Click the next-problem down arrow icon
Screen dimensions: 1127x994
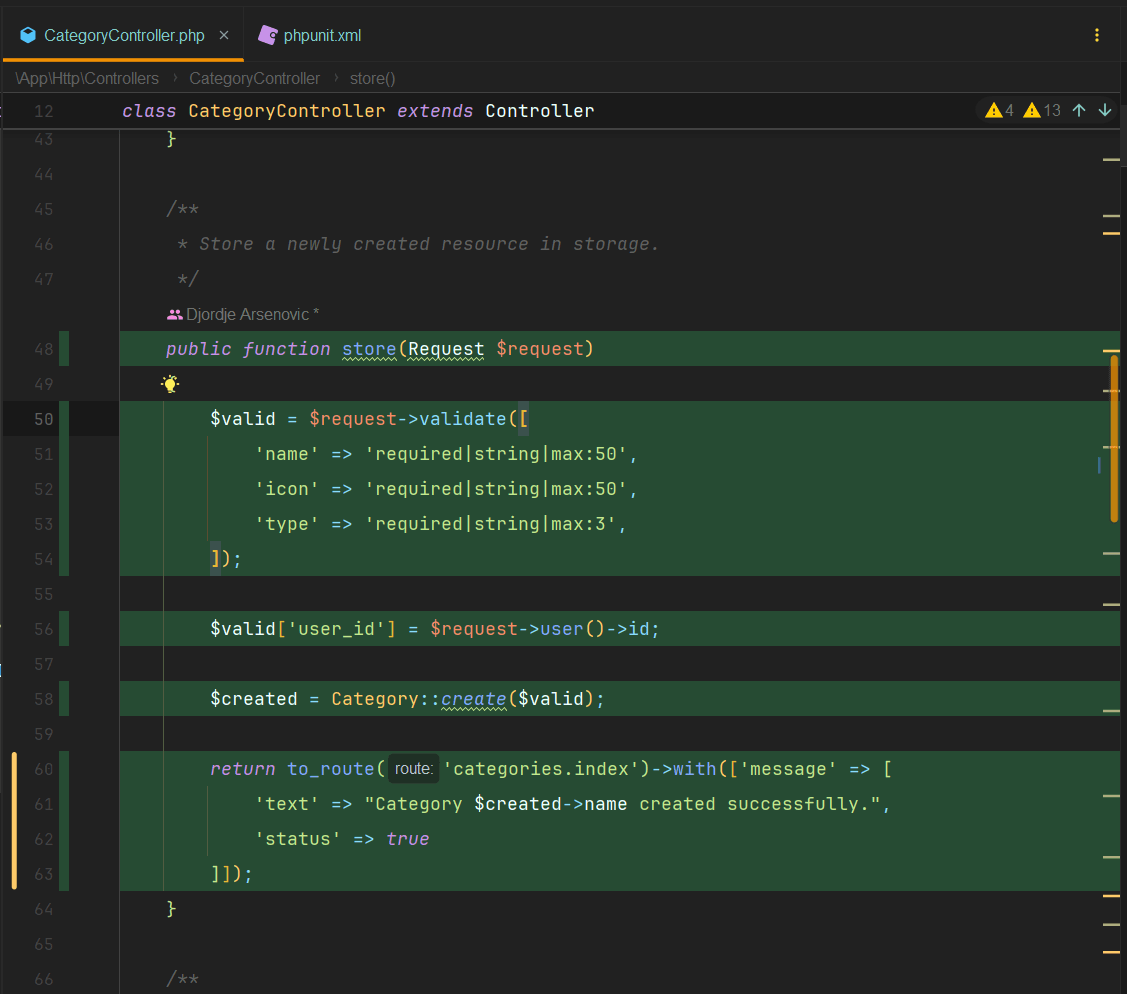pyautogui.click(x=1104, y=110)
